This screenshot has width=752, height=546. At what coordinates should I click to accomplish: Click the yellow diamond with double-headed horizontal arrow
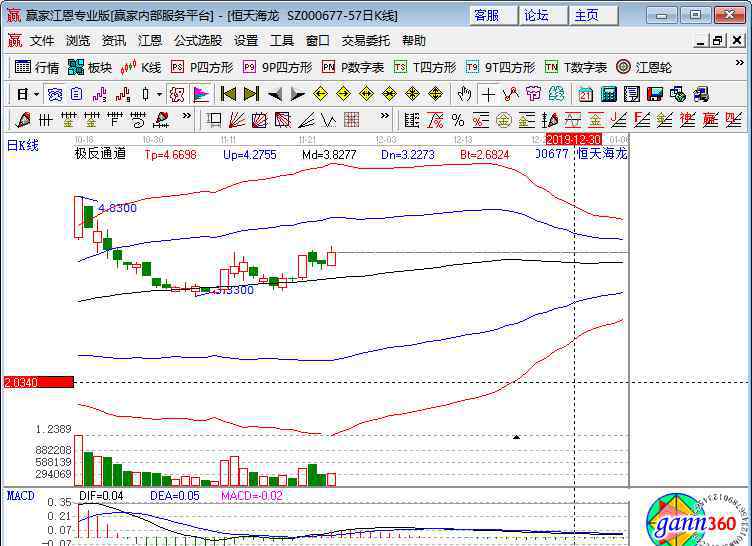366,94
